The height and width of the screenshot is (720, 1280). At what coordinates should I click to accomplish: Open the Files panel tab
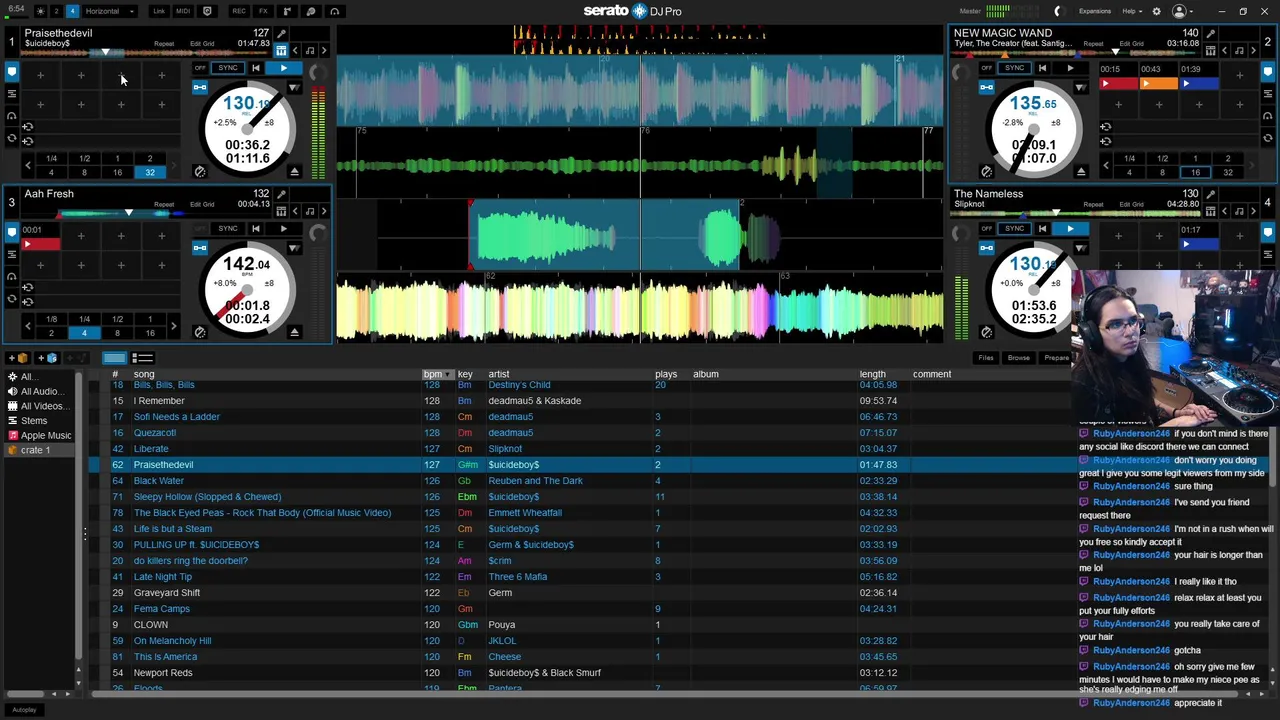coord(986,358)
